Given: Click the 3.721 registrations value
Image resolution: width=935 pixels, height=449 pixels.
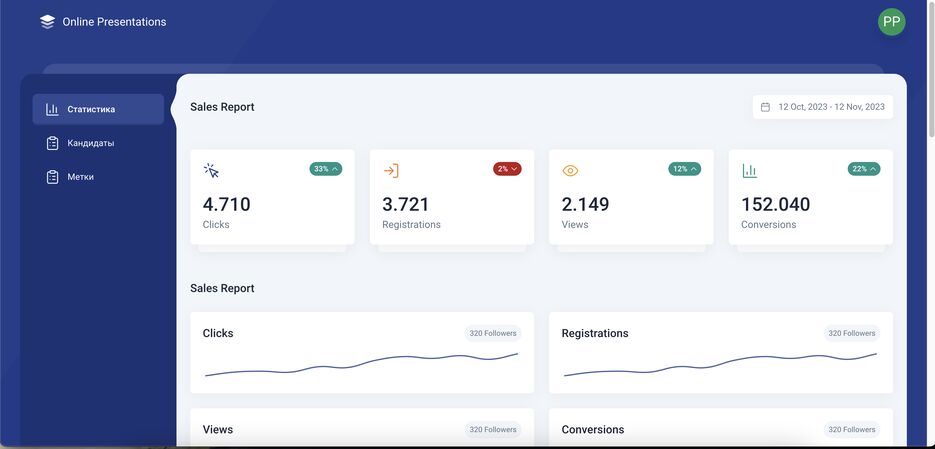Looking at the screenshot, I should coord(405,205).
